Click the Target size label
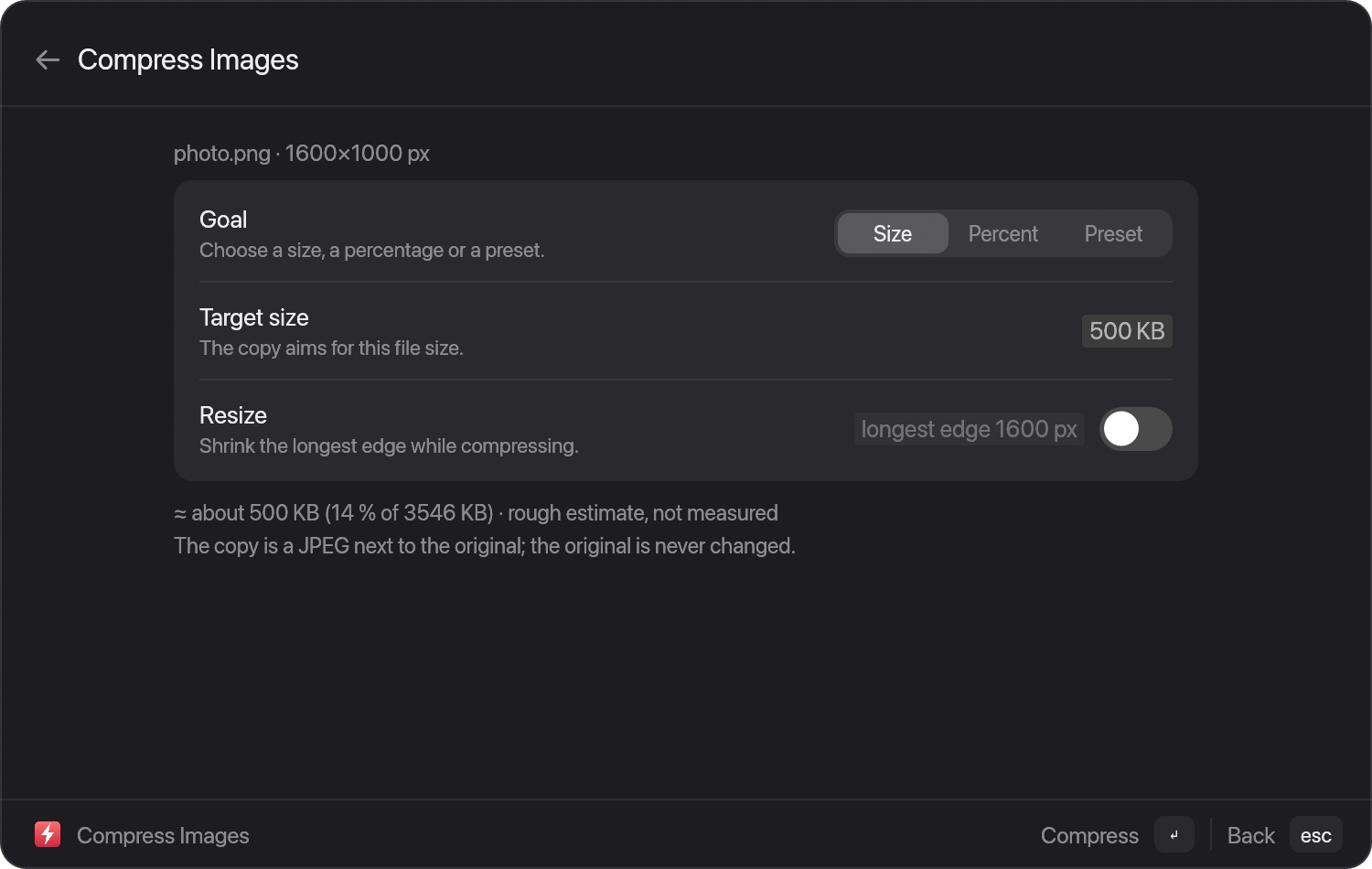The height and width of the screenshot is (869, 1372). coord(254,317)
